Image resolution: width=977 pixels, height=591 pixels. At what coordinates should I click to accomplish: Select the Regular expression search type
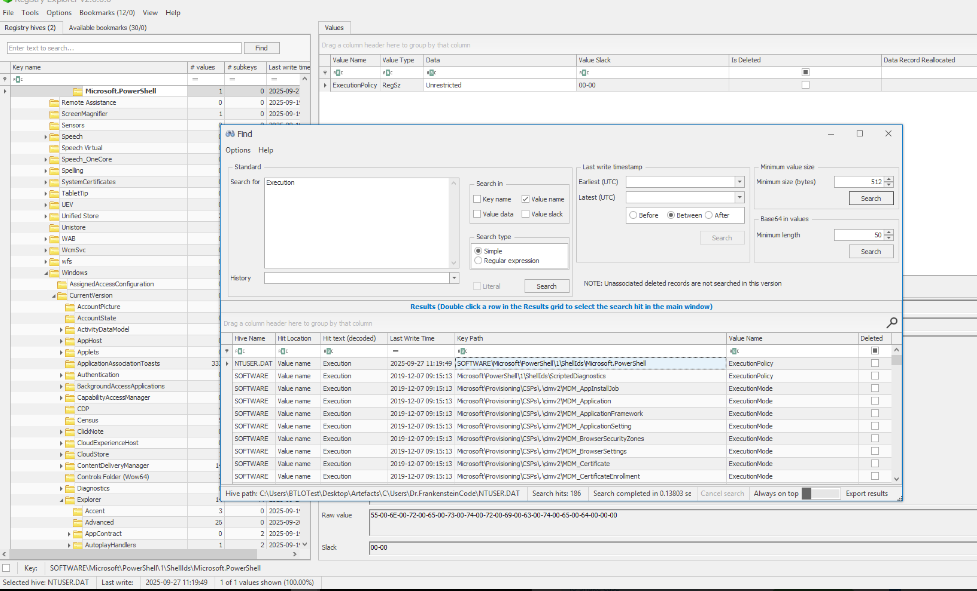pos(477,260)
